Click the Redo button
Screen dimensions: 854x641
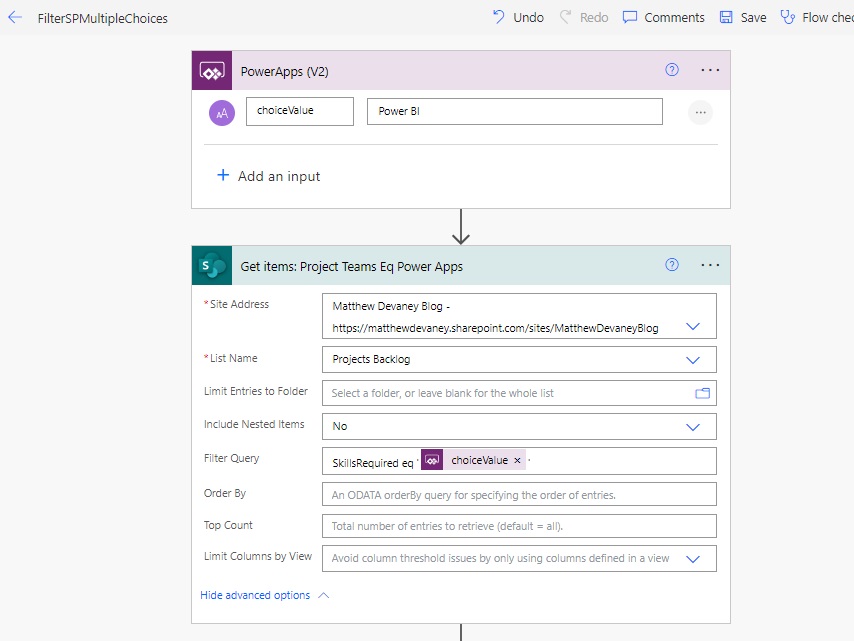coord(584,17)
